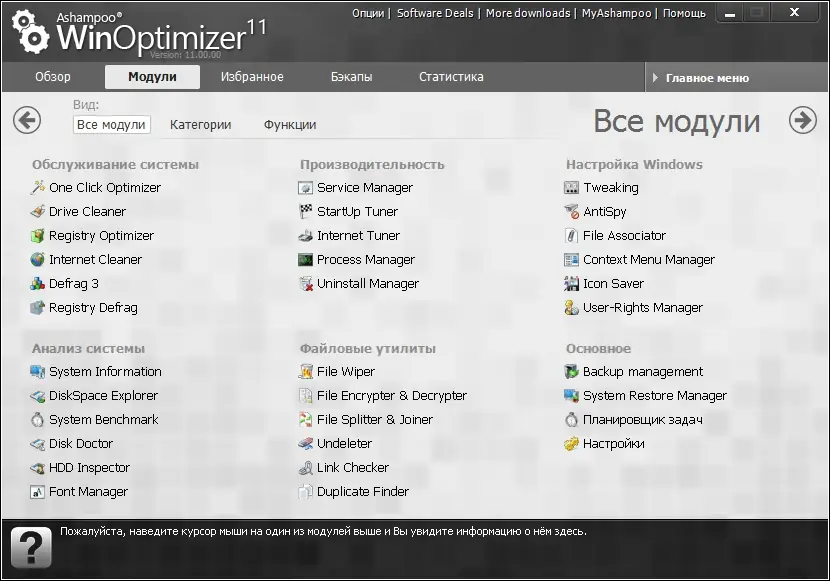Click the Tweaking icon

point(572,187)
